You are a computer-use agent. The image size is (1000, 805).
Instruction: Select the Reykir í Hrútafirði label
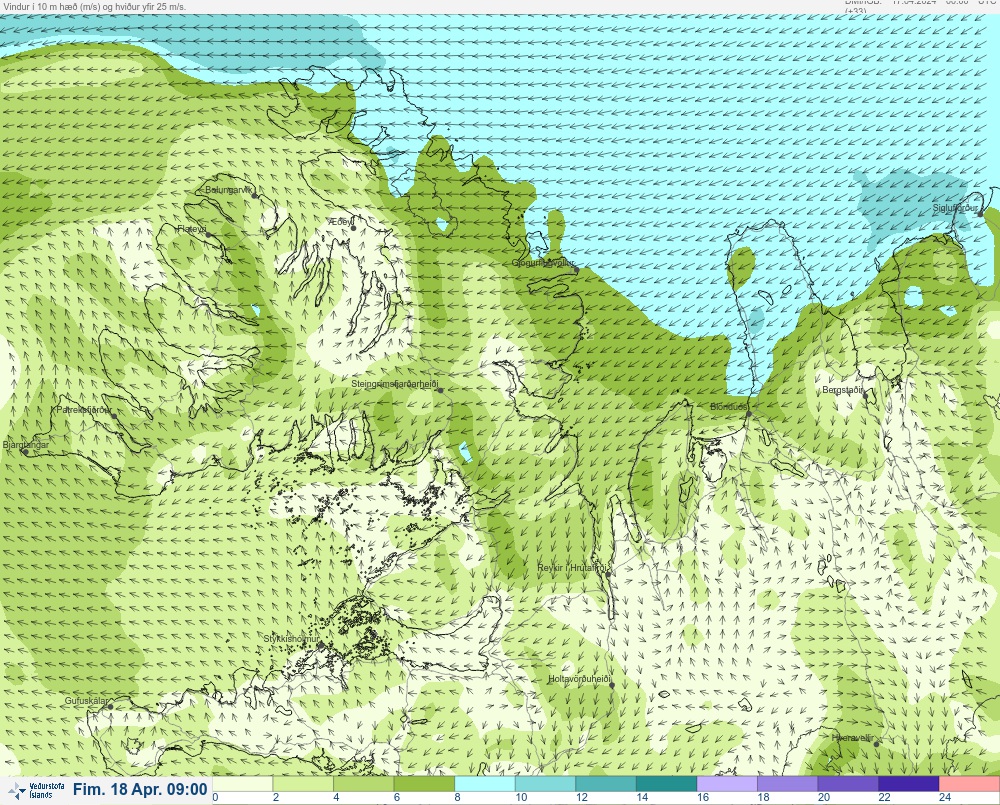point(573,568)
